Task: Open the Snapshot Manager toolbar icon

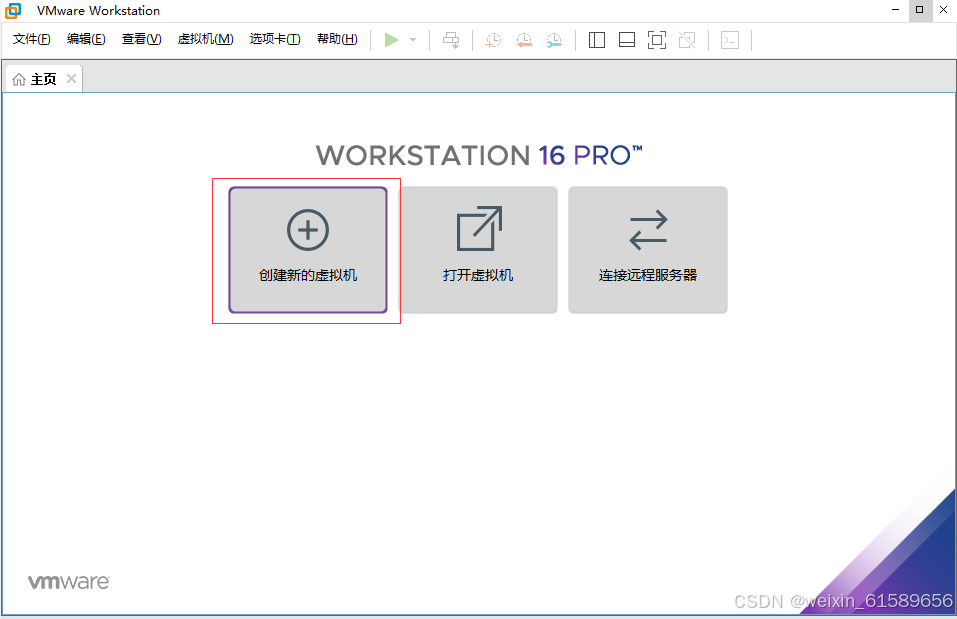Action: pos(554,40)
